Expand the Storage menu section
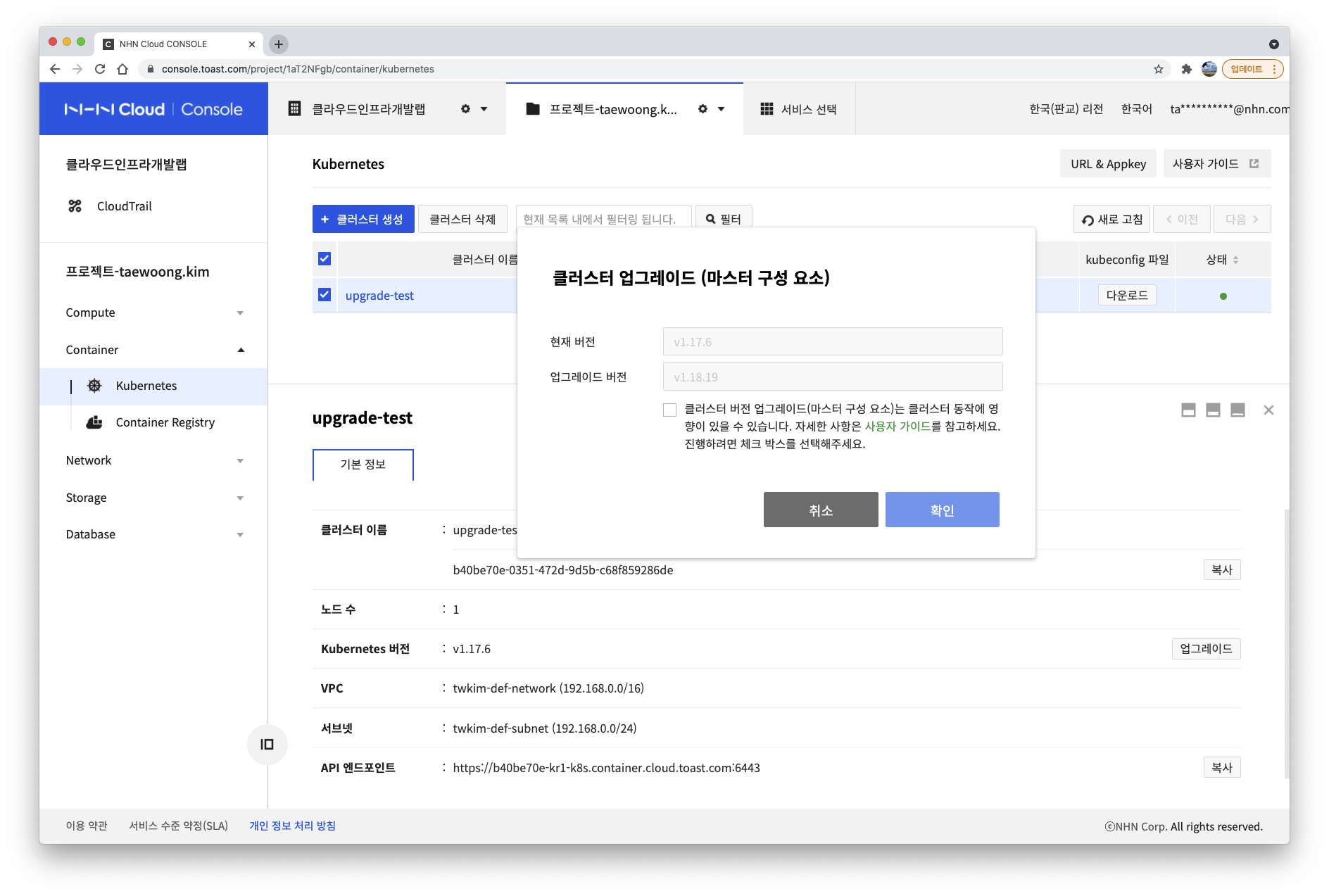 coord(240,498)
